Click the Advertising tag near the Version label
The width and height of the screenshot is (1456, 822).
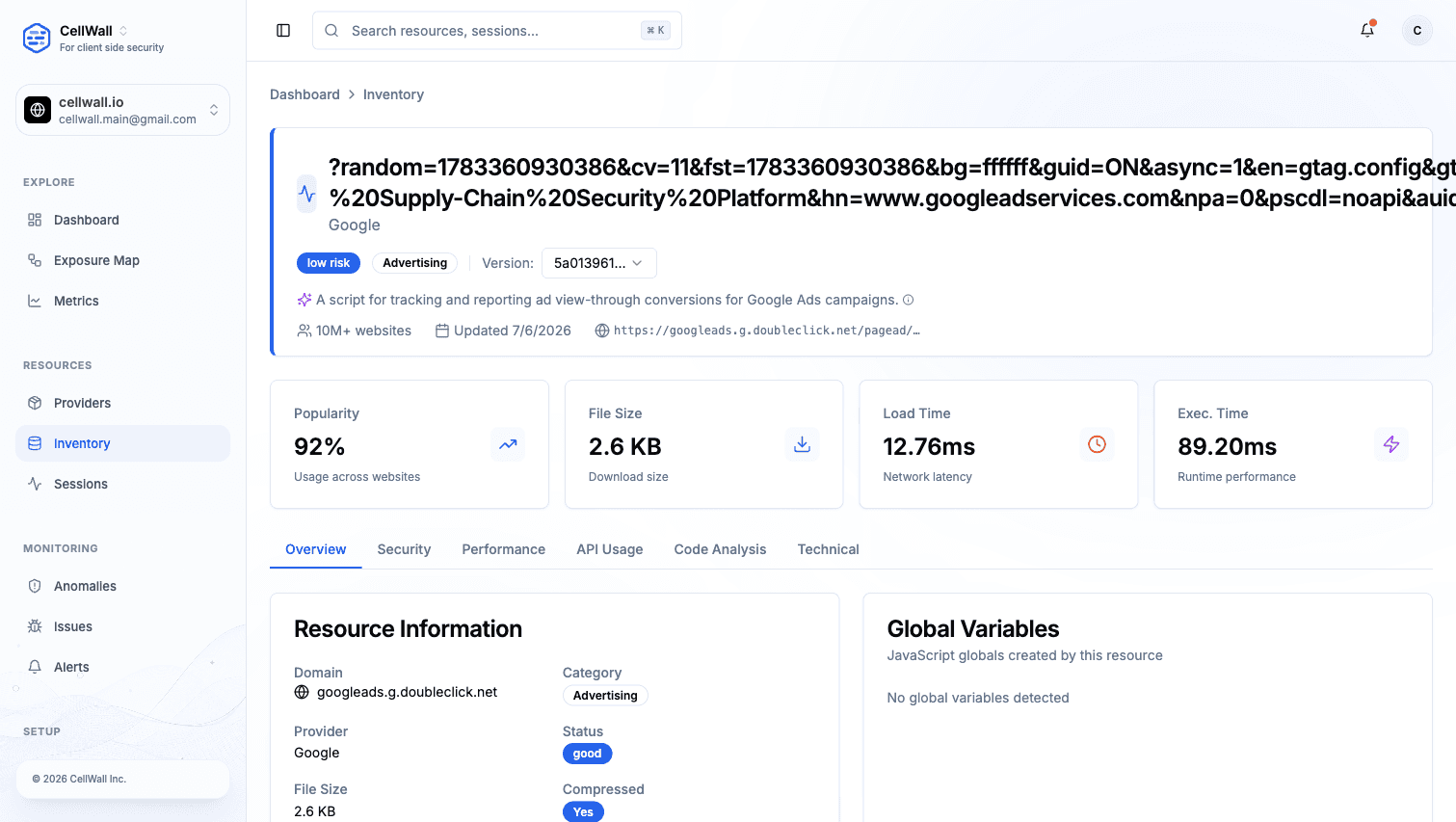(414, 263)
